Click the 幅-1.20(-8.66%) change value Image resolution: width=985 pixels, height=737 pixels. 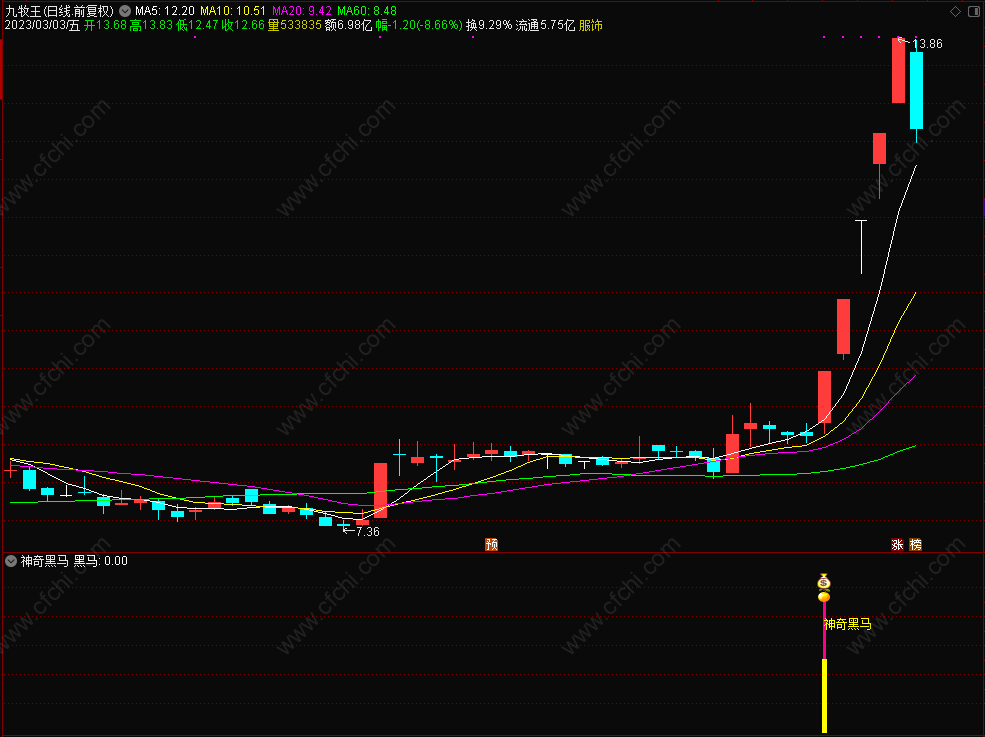point(419,25)
